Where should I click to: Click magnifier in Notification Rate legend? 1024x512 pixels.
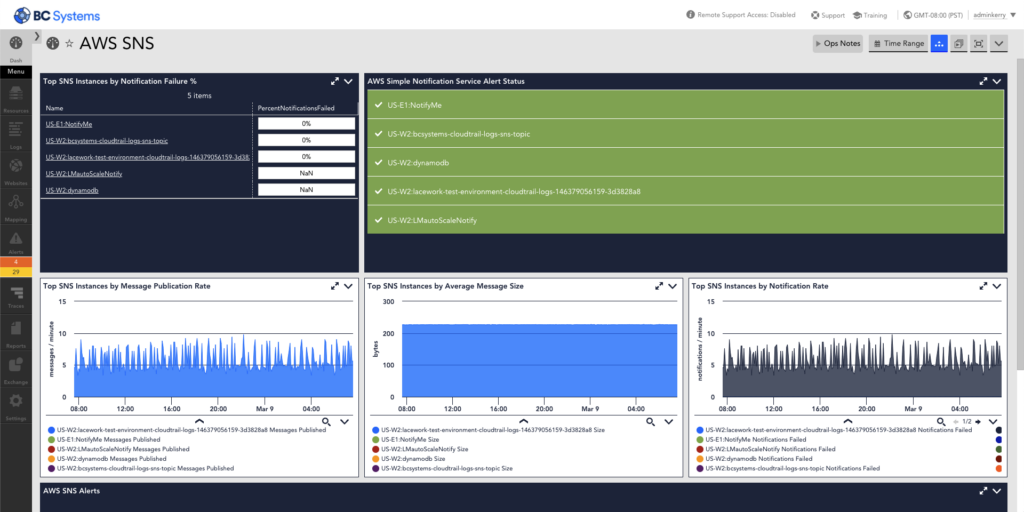[x=941, y=422]
